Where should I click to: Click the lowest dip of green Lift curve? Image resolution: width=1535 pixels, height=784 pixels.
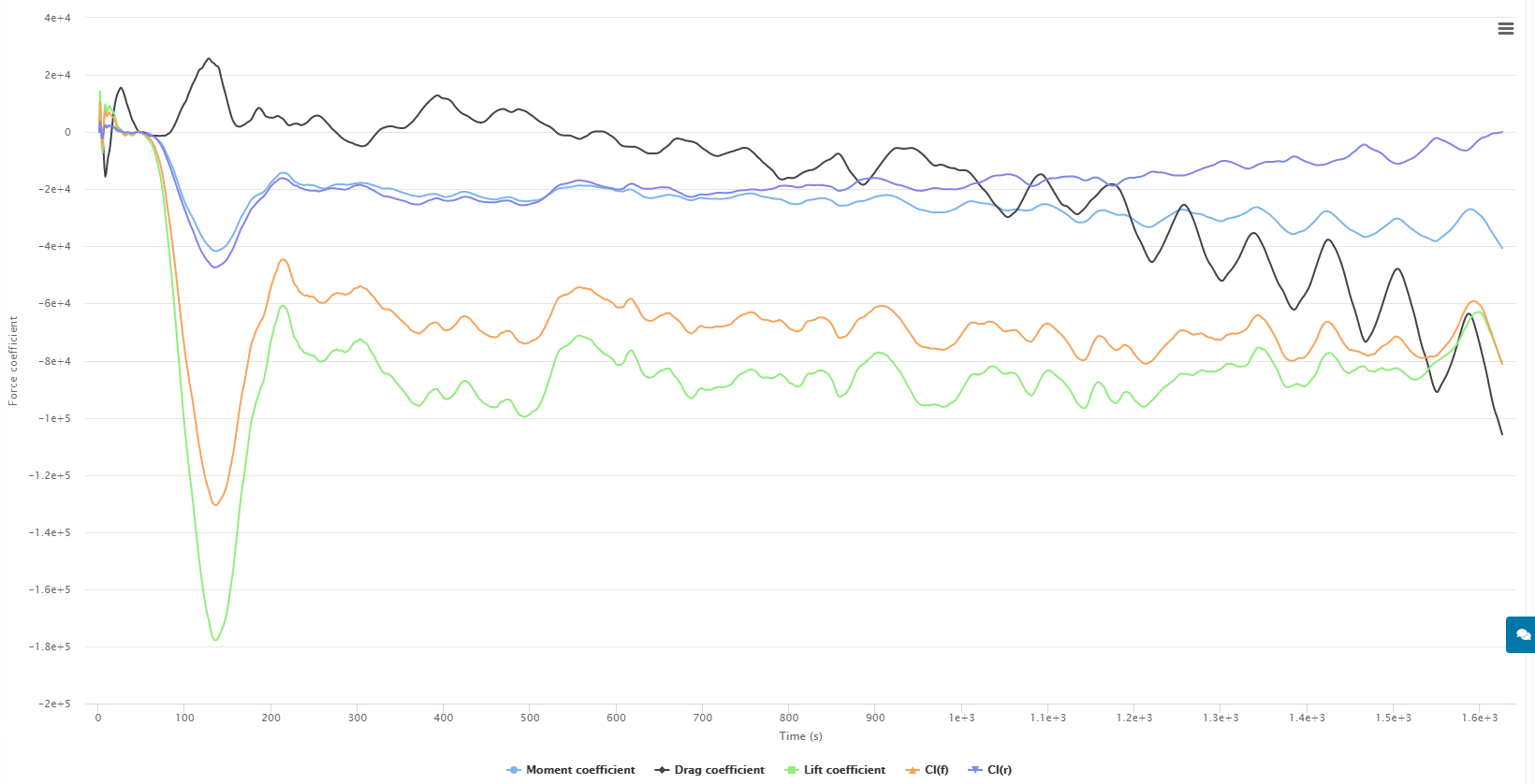(216, 640)
